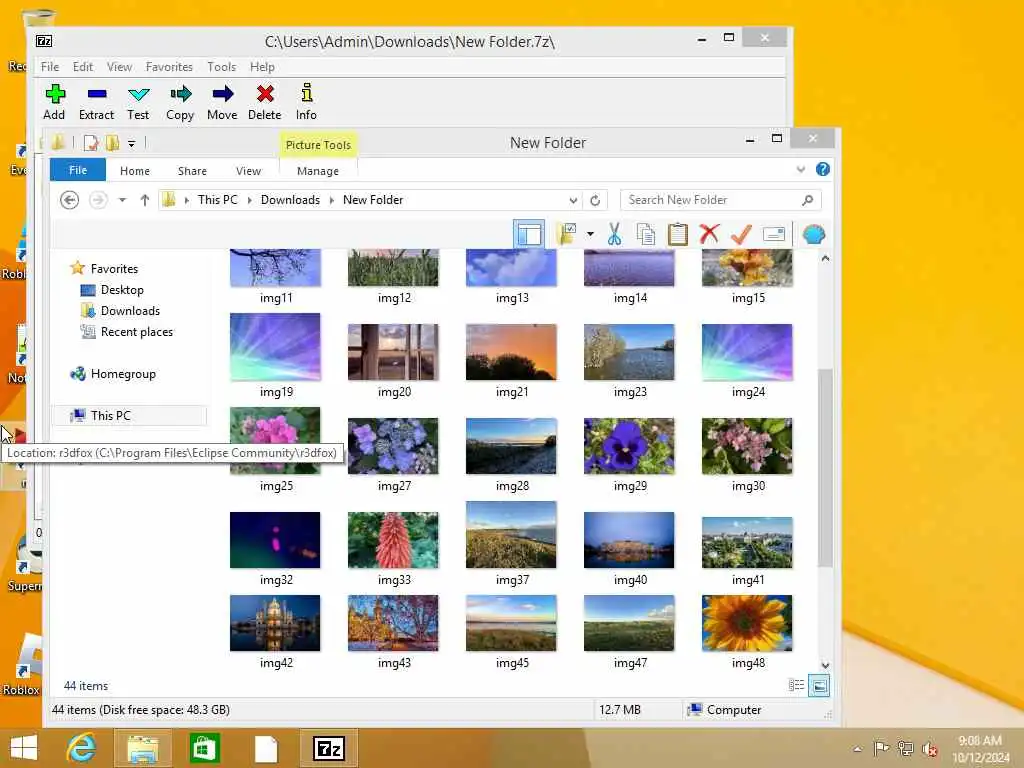Switch to the View ribbon tab in Explorer
This screenshot has height=768, width=1024.
click(x=248, y=170)
